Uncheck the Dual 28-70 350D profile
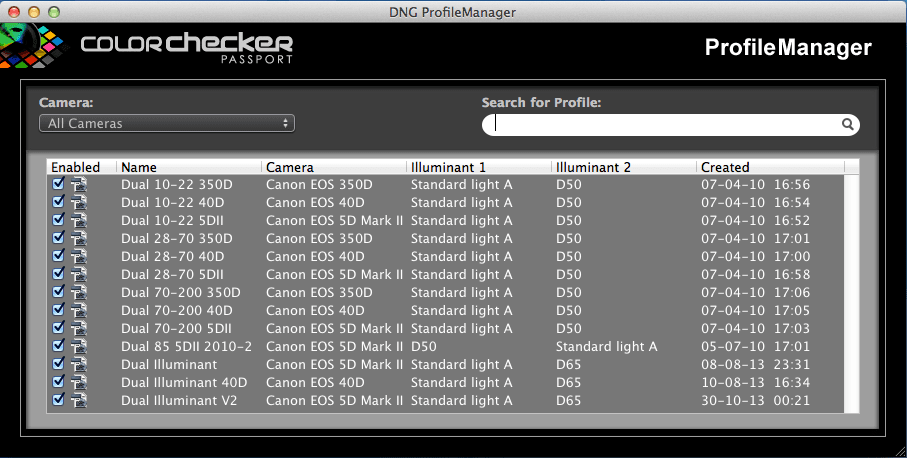The height and width of the screenshot is (458, 907). 58,238
